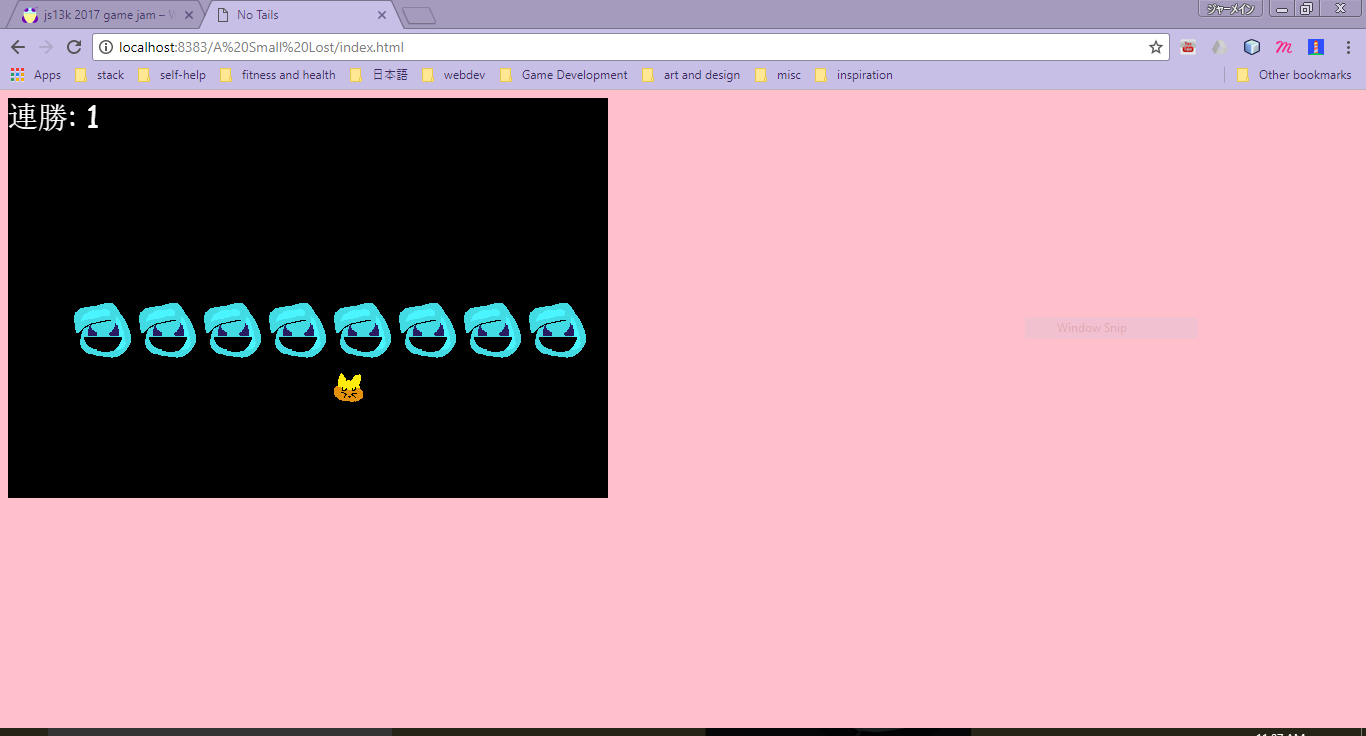
Task: Click the gray diamond extension icon
Action: pos(1219,47)
